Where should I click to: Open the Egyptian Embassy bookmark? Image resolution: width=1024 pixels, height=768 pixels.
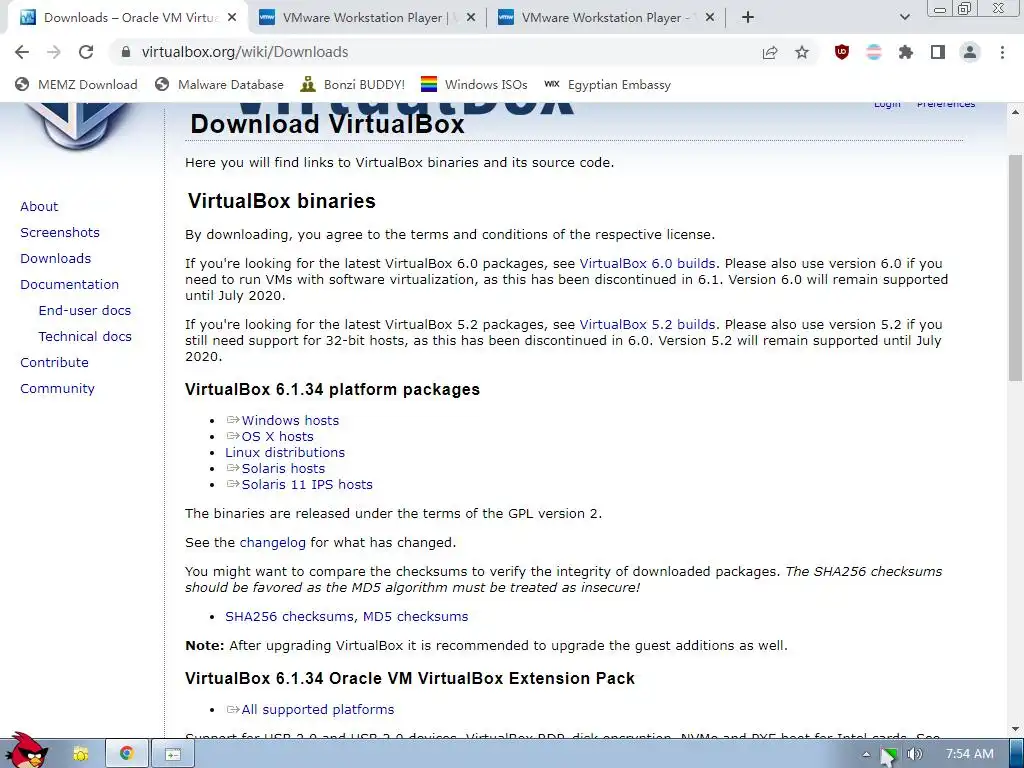607,84
